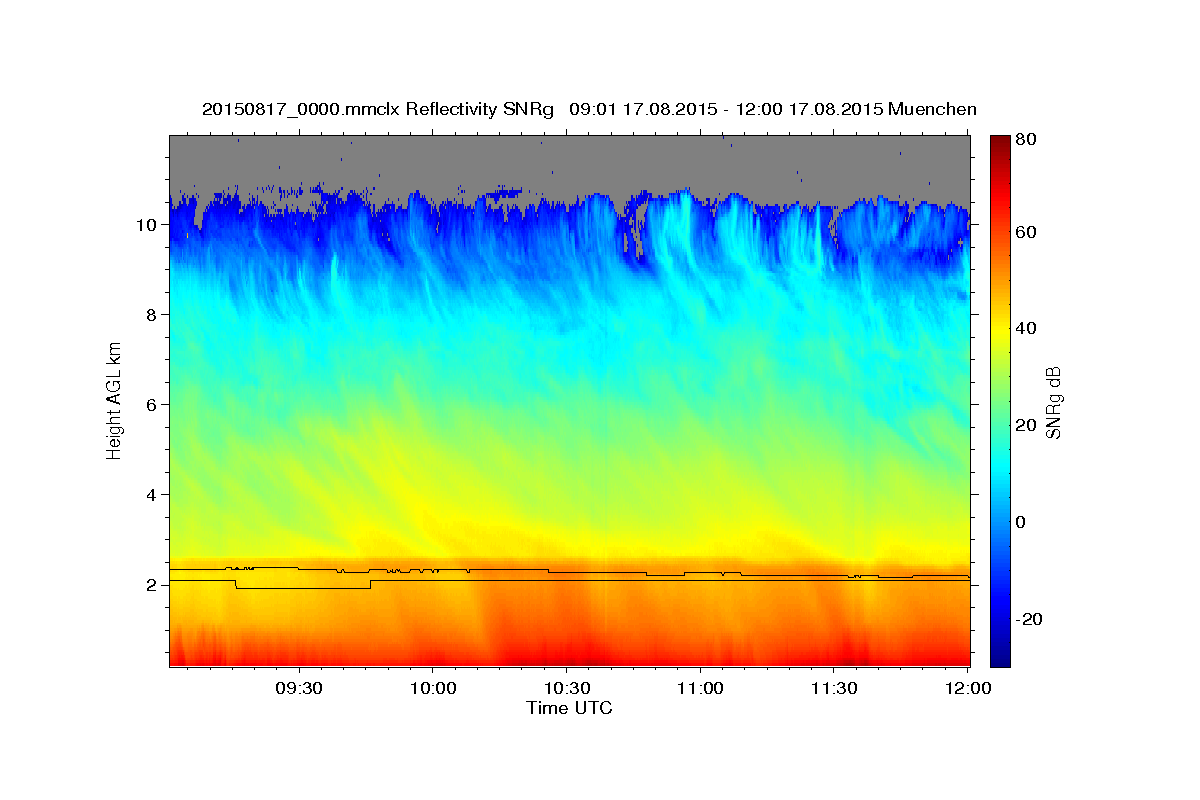This screenshot has width=1200, height=800.
Task: Click the 'Height AGL km' axis label
Action: [x=114, y=401]
